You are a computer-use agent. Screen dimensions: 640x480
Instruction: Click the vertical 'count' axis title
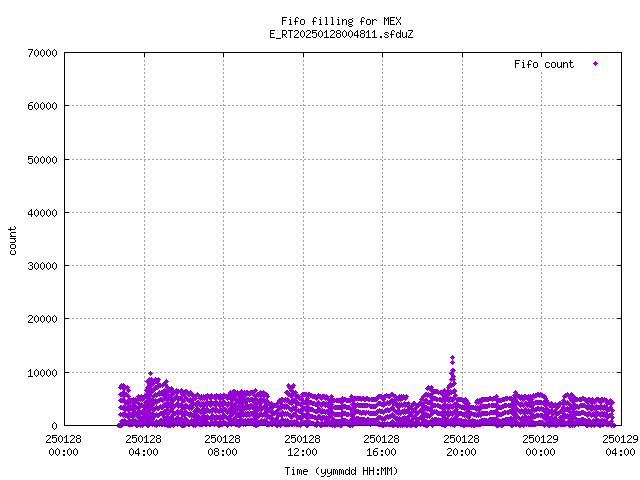pyautogui.click(x=13, y=241)
